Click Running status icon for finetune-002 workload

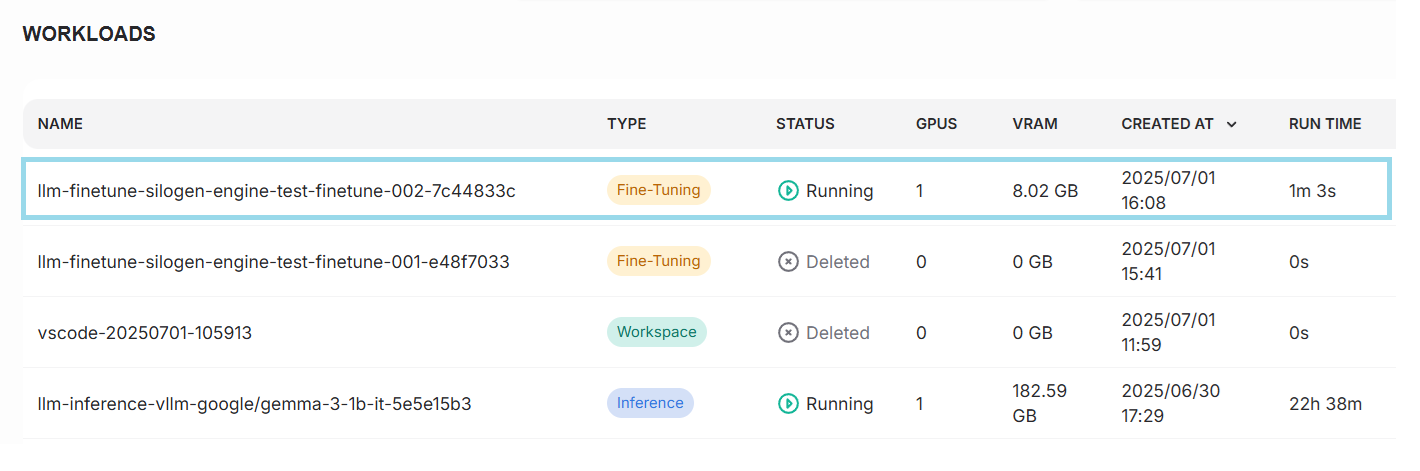coord(788,190)
